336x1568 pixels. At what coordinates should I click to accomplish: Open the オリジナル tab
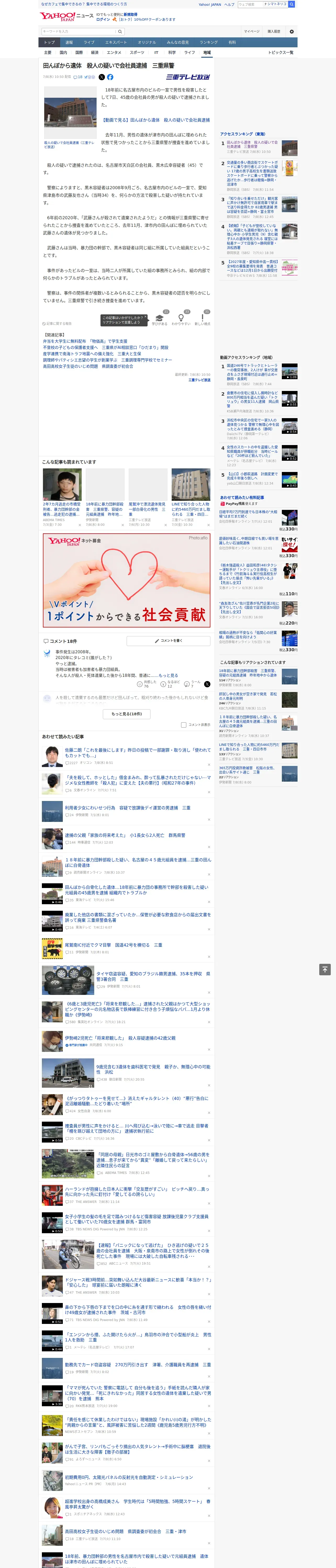(147, 43)
